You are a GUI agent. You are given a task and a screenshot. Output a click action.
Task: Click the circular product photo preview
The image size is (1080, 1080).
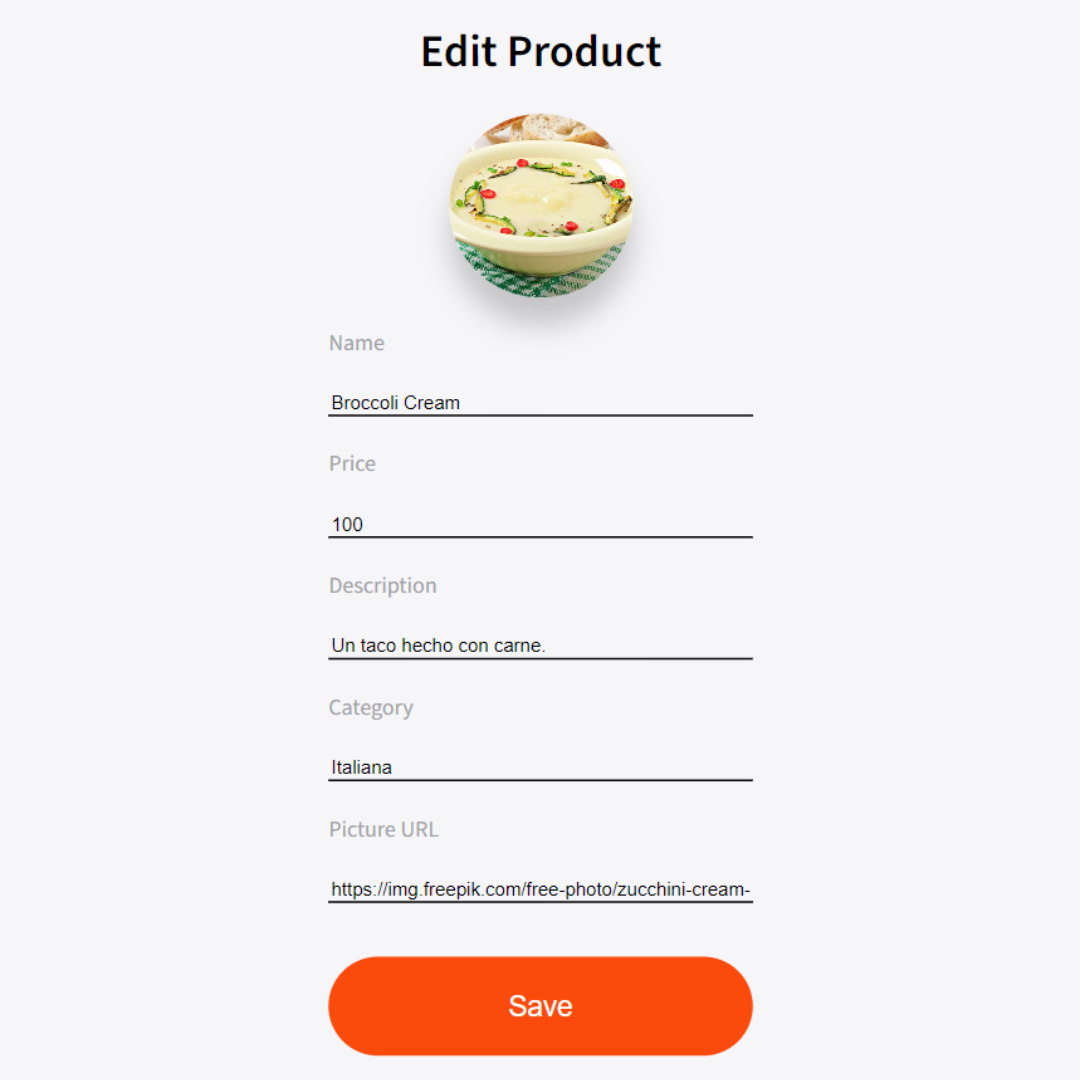(x=540, y=205)
